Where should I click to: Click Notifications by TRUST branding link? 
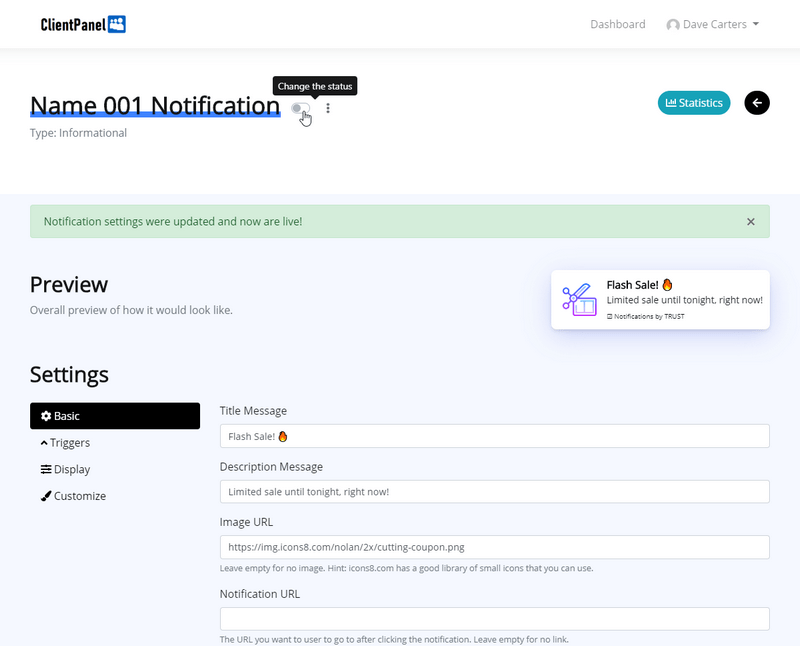[645, 316]
